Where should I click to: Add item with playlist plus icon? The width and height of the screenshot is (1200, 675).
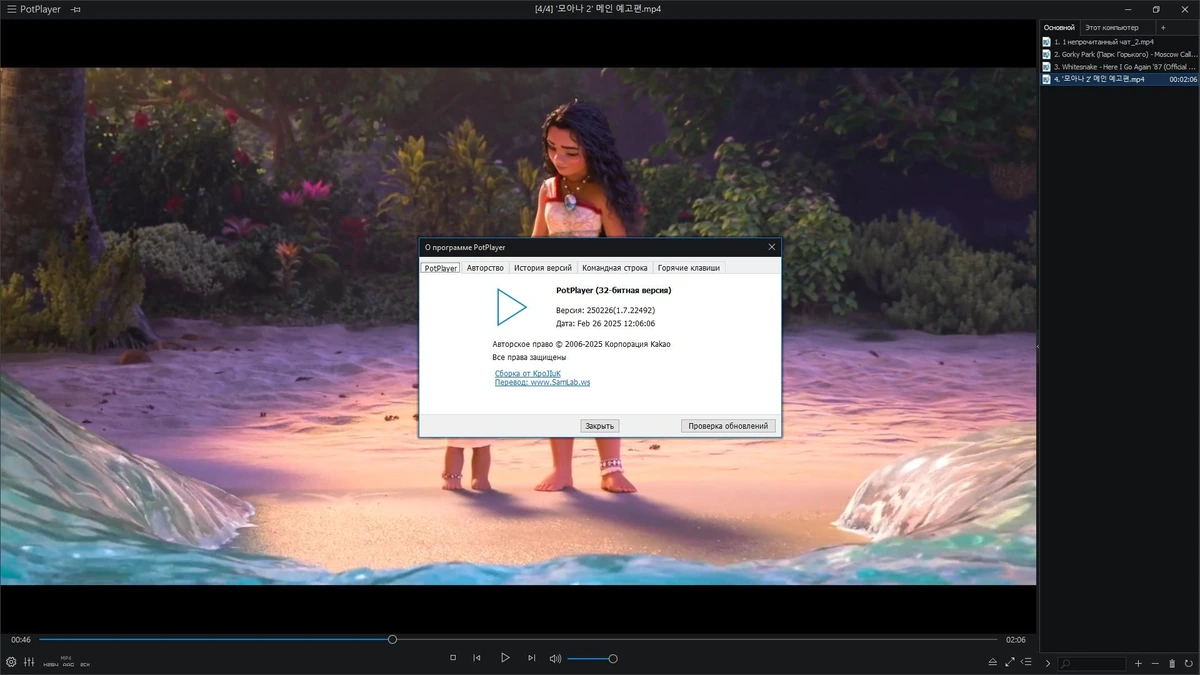click(1138, 663)
